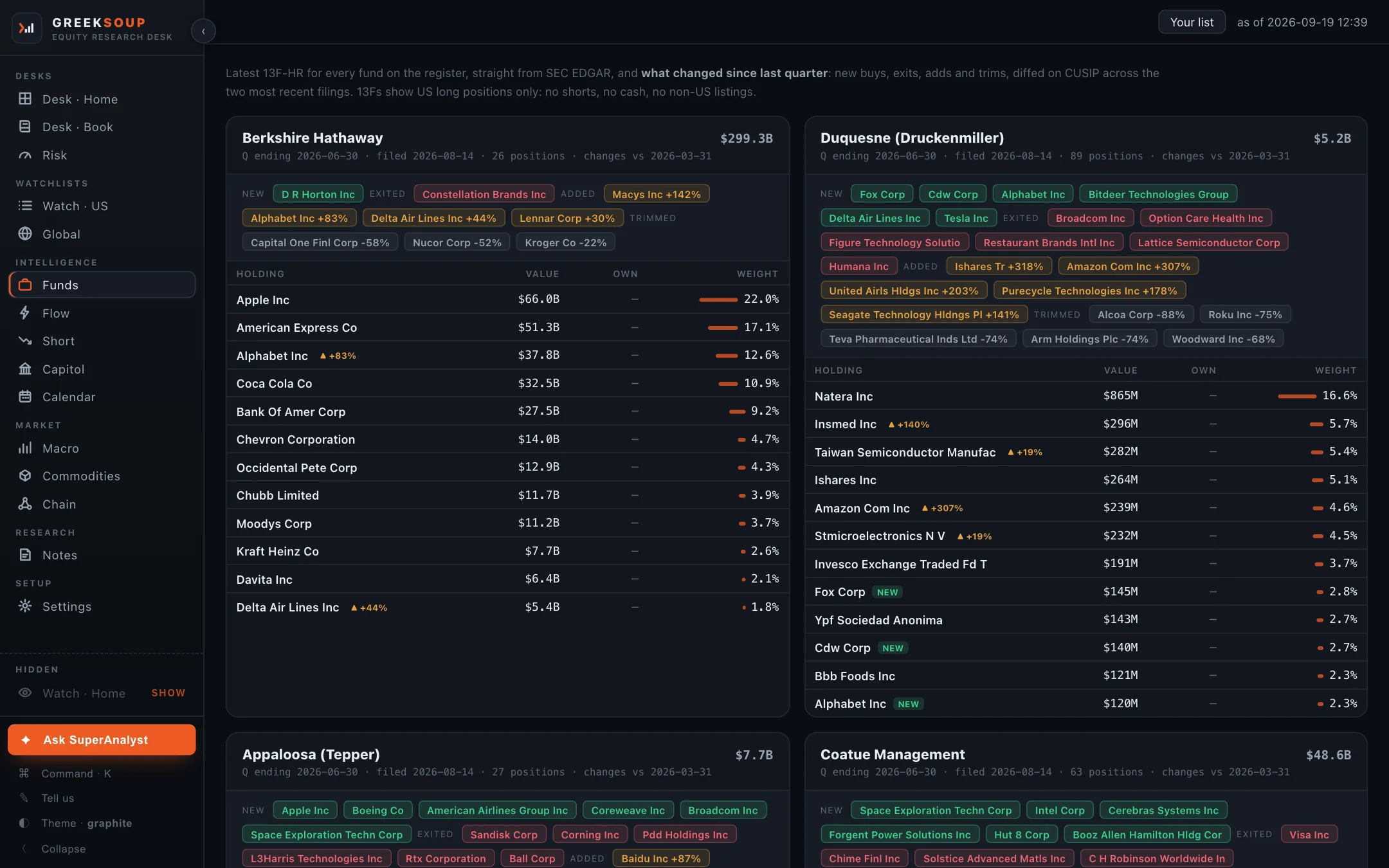1389x868 pixels.
Task: Open Desk Book icon
Action: coord(25,127)
